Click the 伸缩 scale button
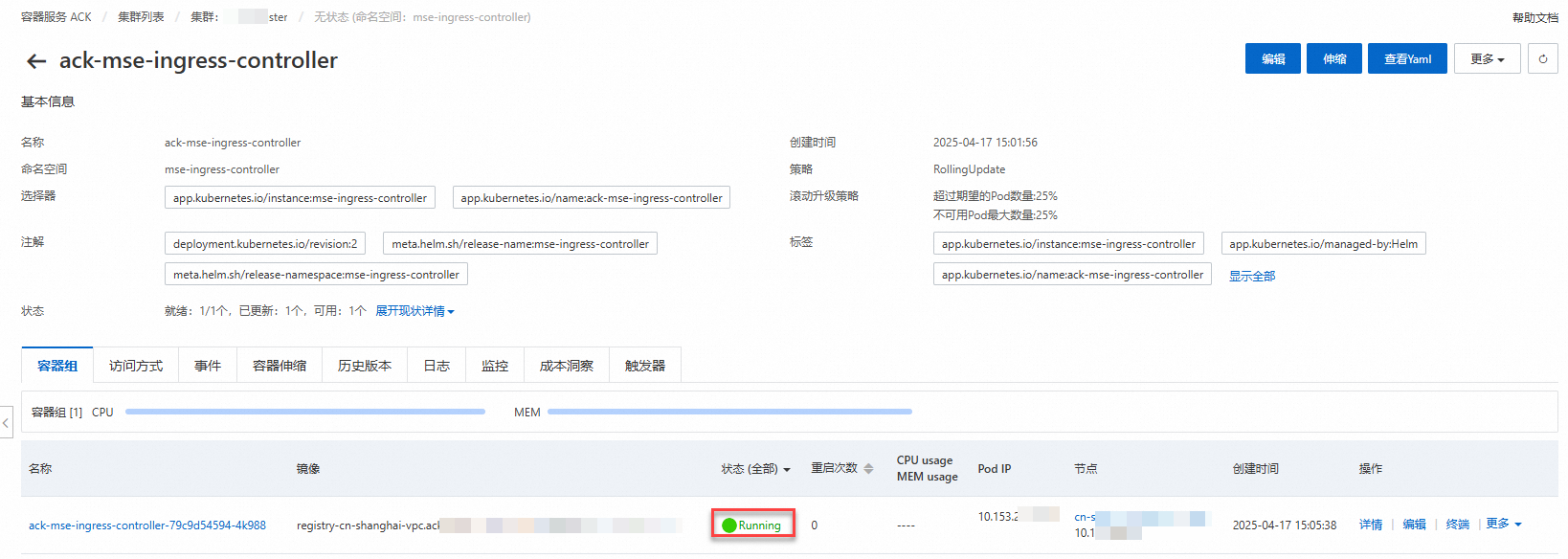The image size is (1568, 559). [1334, 58]
